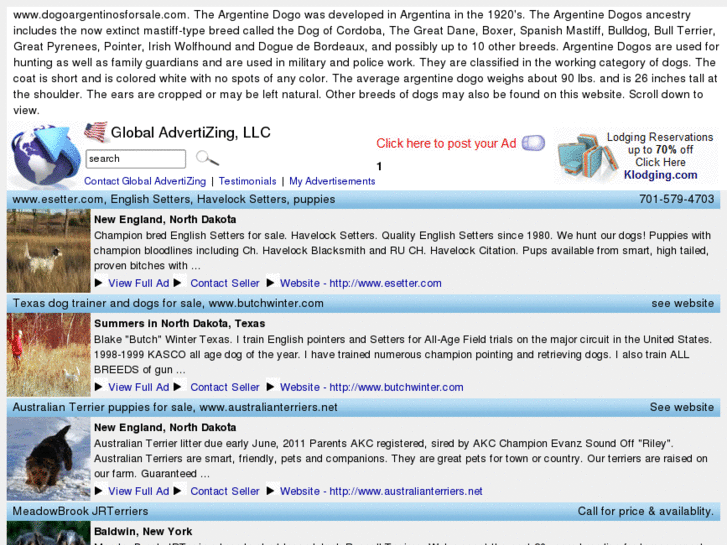Click the arrow before esetter Website link
This screenshot has width=727, height=545.
coord(271,282)
